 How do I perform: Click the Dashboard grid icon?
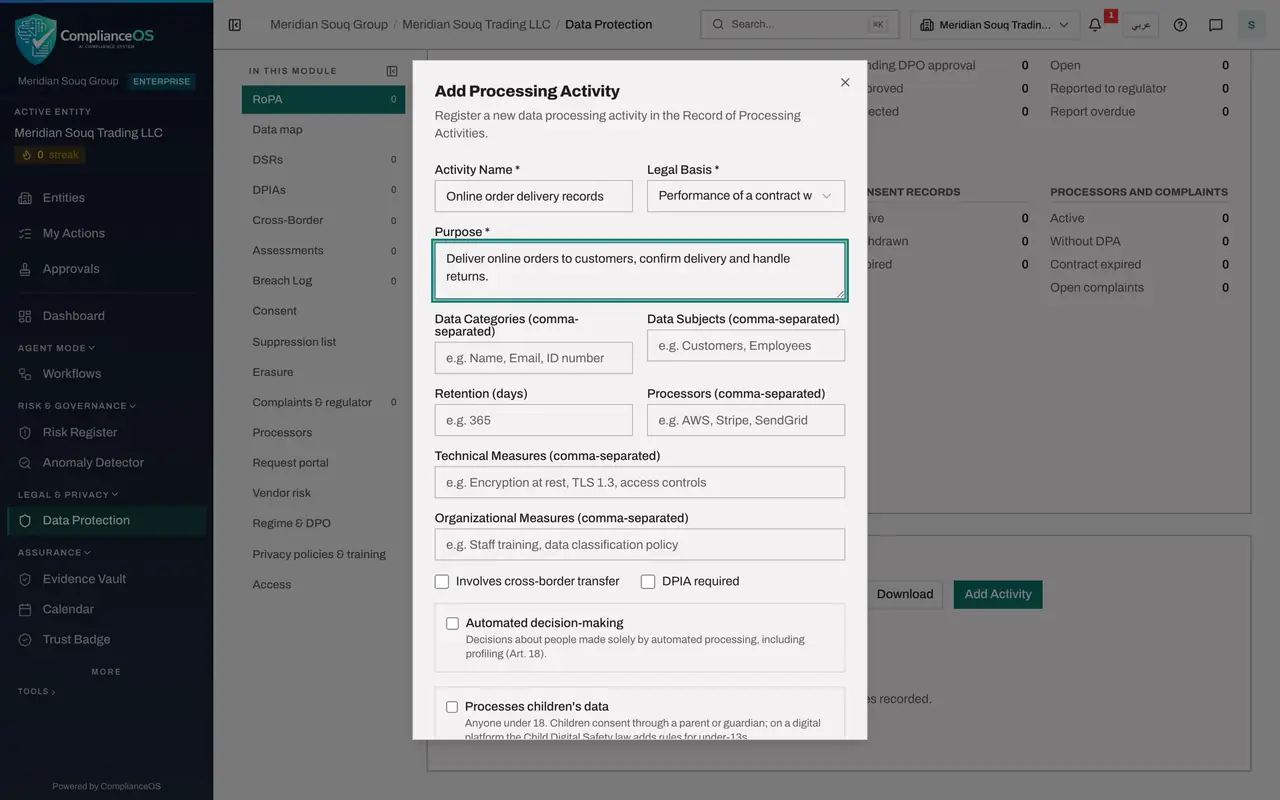25,316
